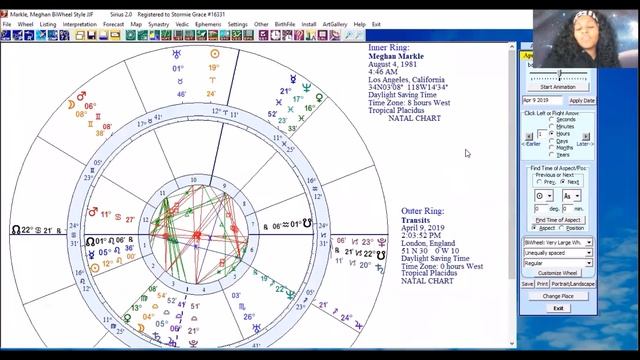The width and height of the screenshot is (640, 360).
Task: Click the Find Time of Aspect button
Action: click(x=558, y=220)
